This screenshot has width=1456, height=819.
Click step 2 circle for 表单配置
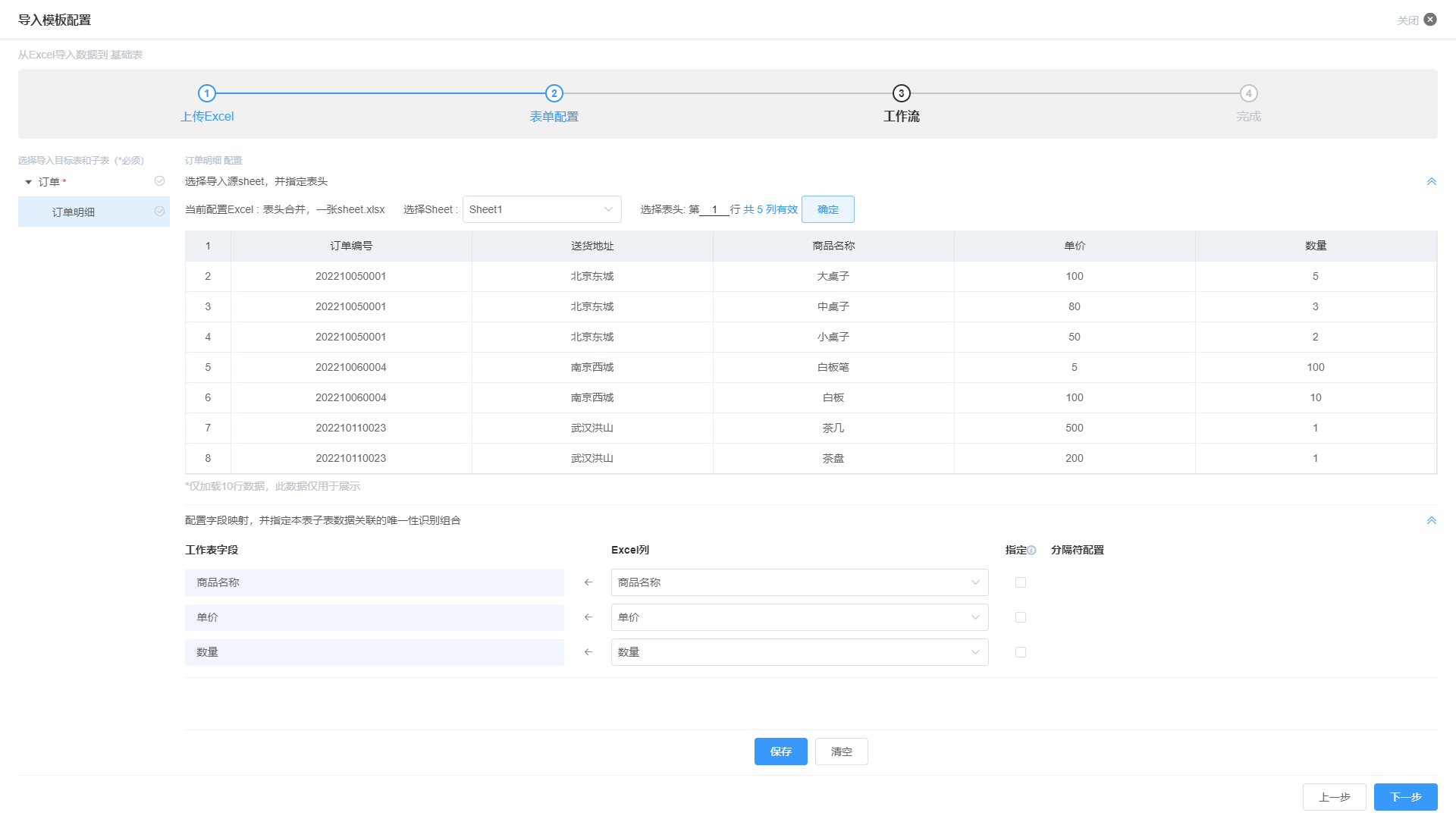tap(554, 93)
